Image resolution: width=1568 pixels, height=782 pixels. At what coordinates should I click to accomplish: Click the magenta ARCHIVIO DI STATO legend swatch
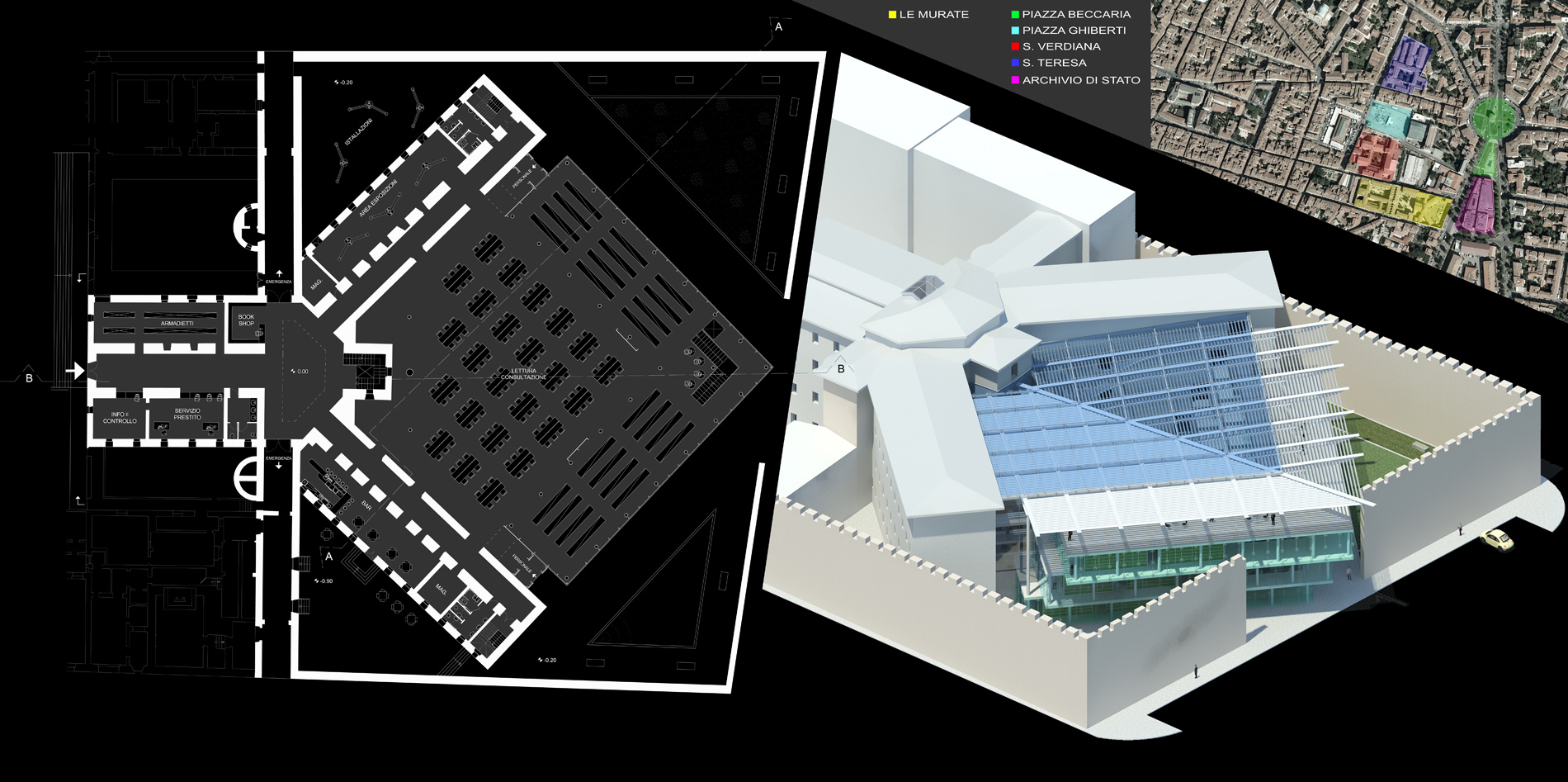coord(1015,80)
